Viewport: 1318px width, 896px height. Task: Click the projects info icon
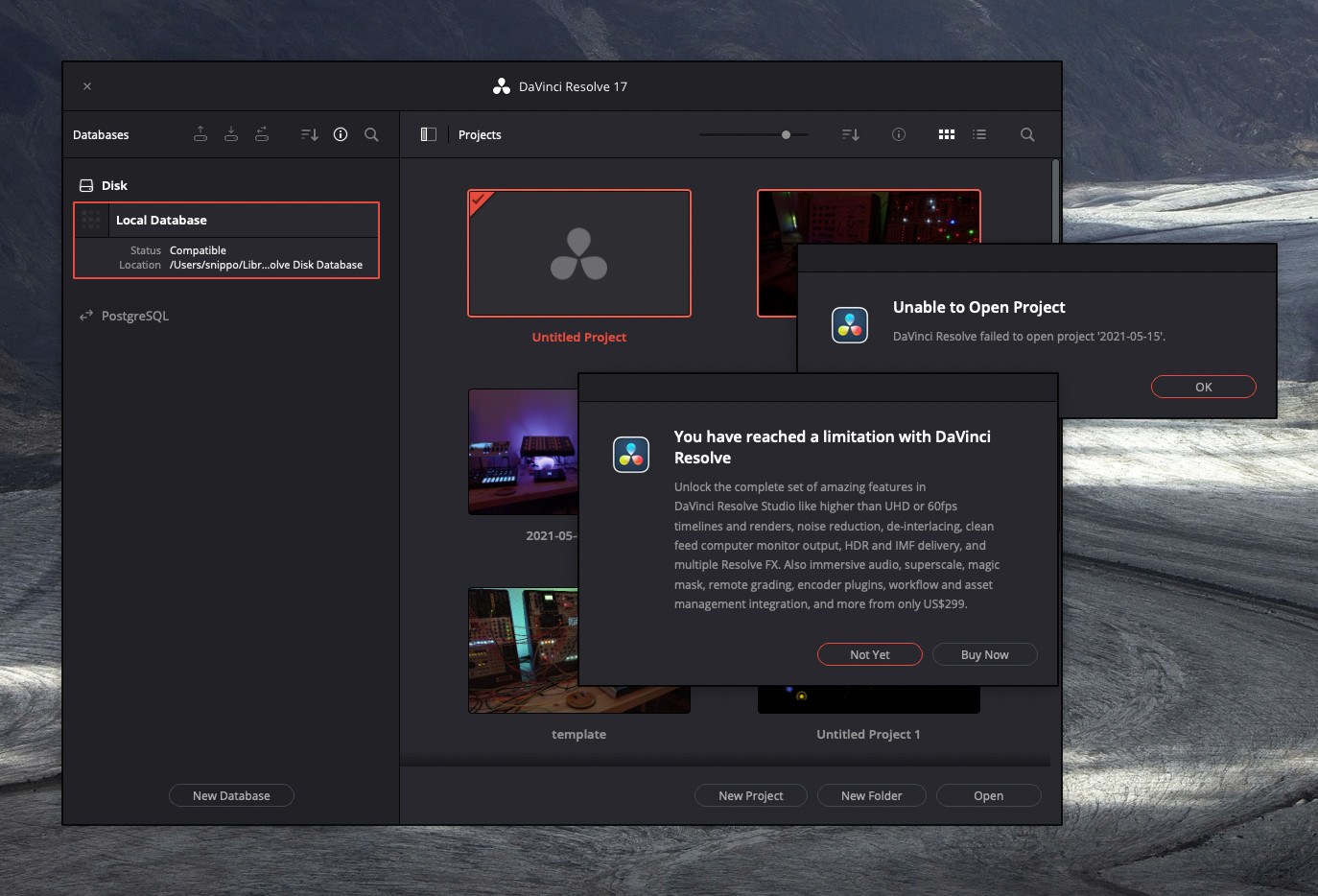coord(899,134)
